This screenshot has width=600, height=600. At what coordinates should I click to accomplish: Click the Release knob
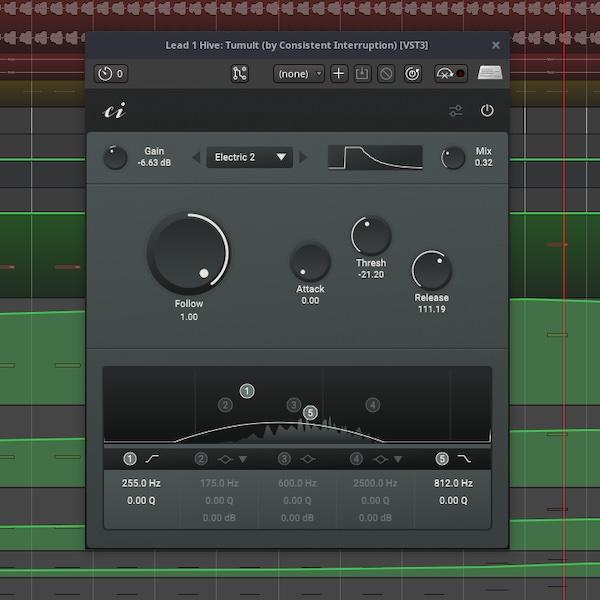[x=432, y=271]
